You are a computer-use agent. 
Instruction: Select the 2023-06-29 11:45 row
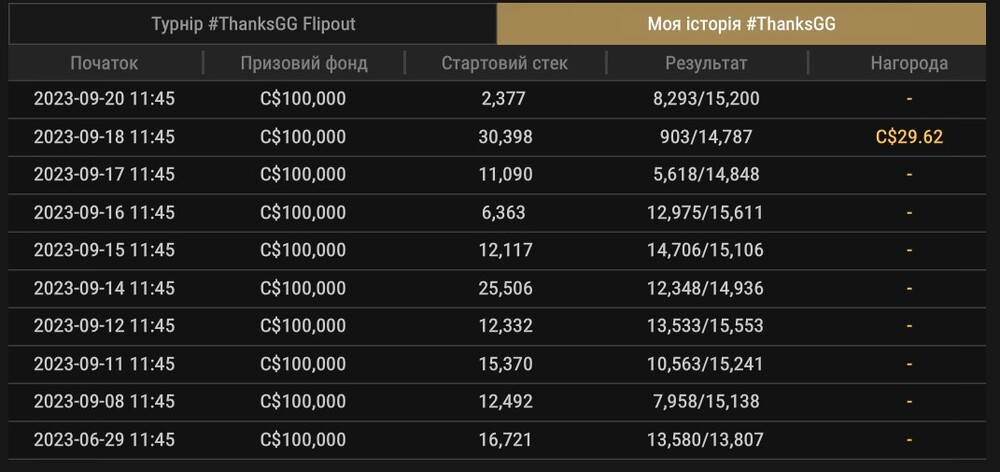(497, 439)
